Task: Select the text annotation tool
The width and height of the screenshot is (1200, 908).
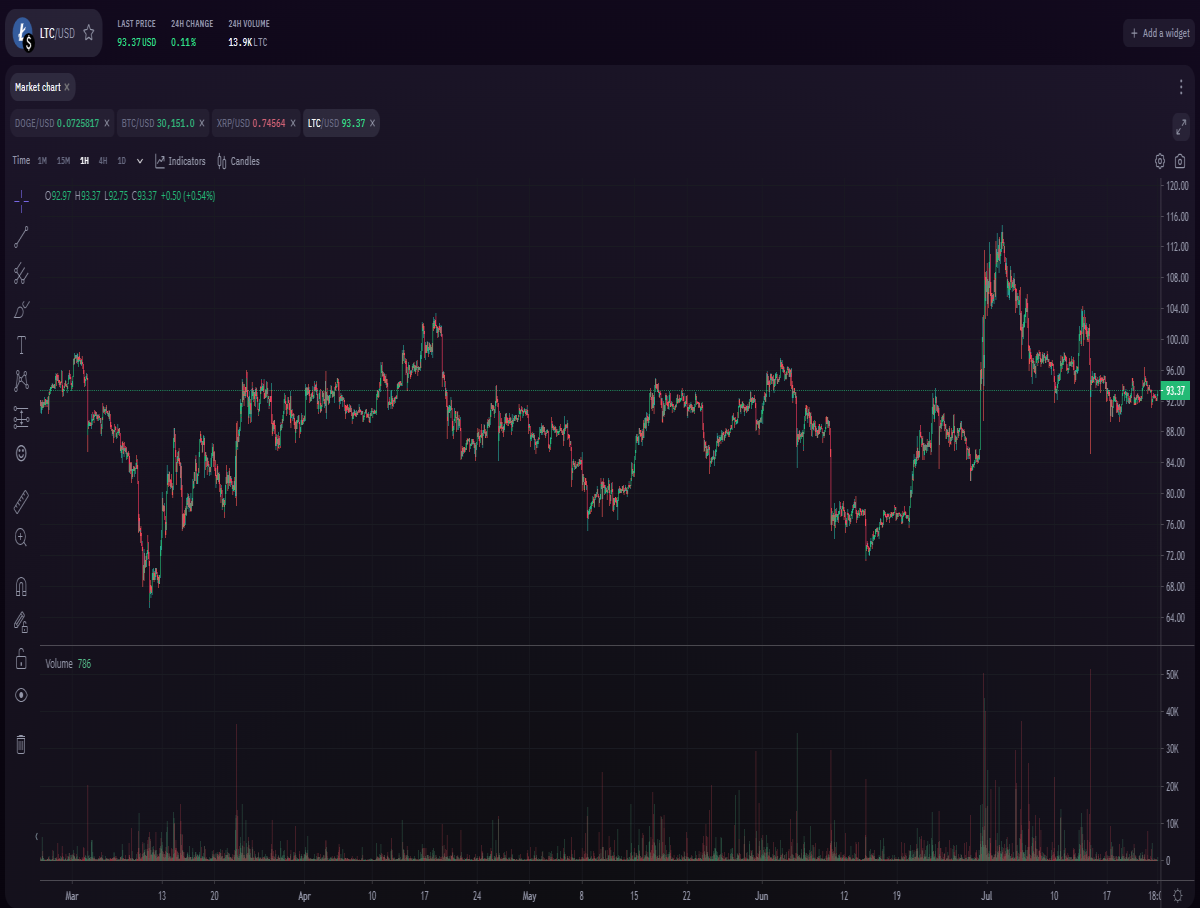Action: (21, 345)
